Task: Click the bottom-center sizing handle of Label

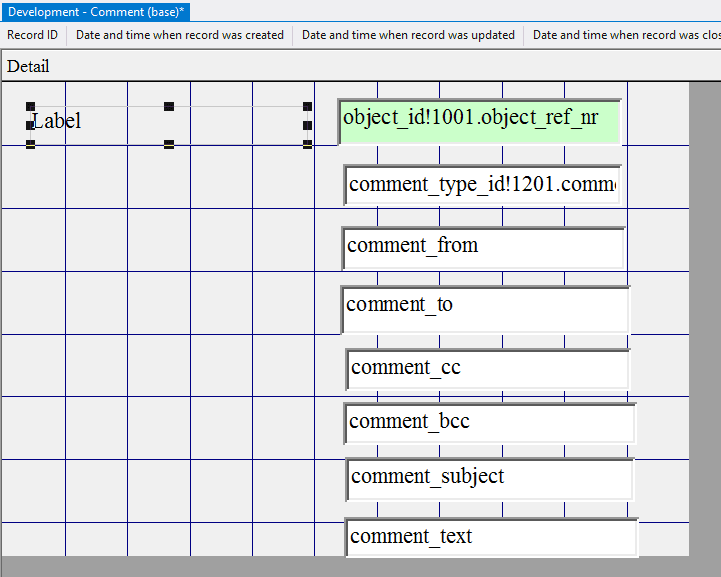Action: point(169,144)
